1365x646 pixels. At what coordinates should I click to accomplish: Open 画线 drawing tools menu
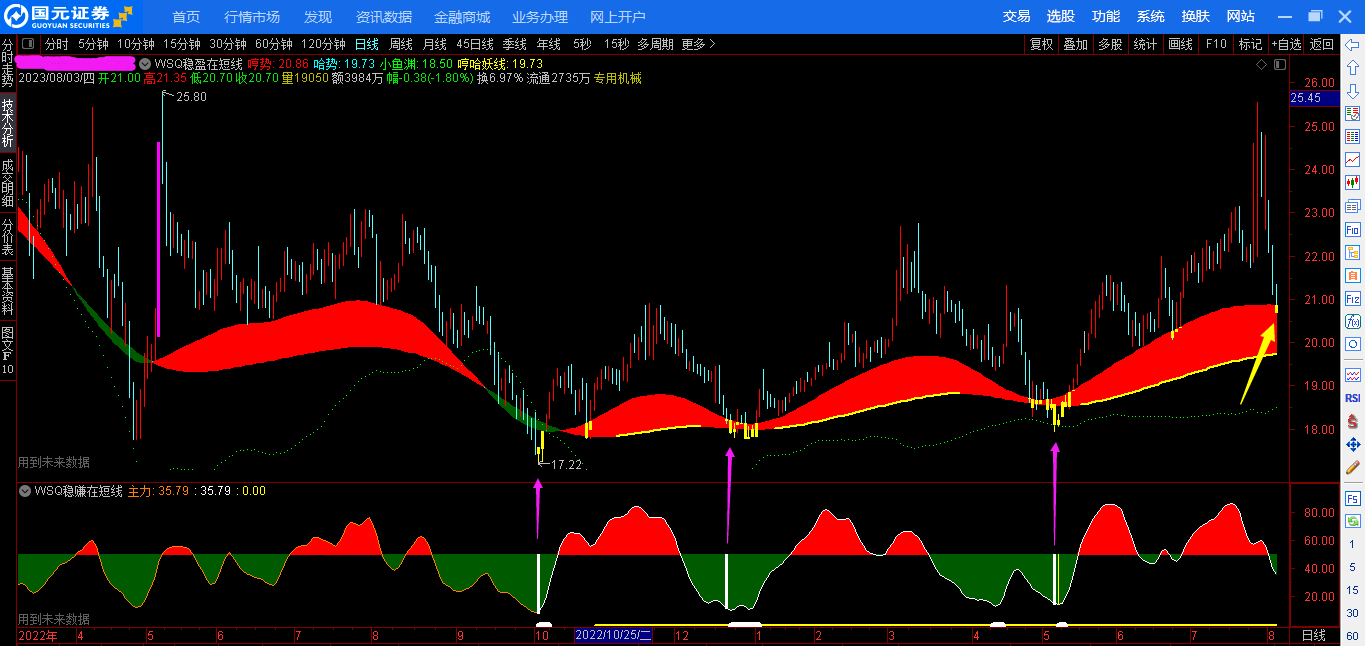pos(1181,44)
